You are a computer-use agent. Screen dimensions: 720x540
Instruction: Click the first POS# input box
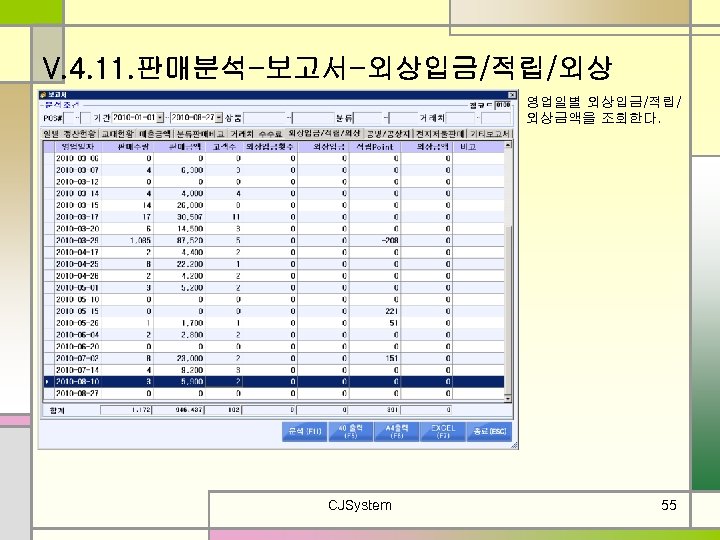(x=69, y=118)
